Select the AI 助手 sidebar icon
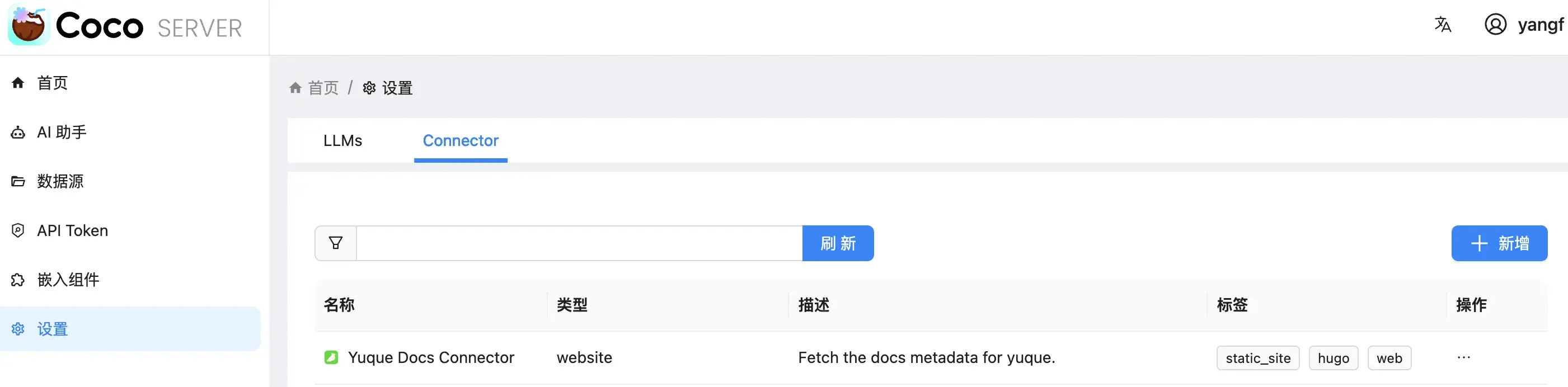Screen dimensions: 1568x387 tap(18, 132)
